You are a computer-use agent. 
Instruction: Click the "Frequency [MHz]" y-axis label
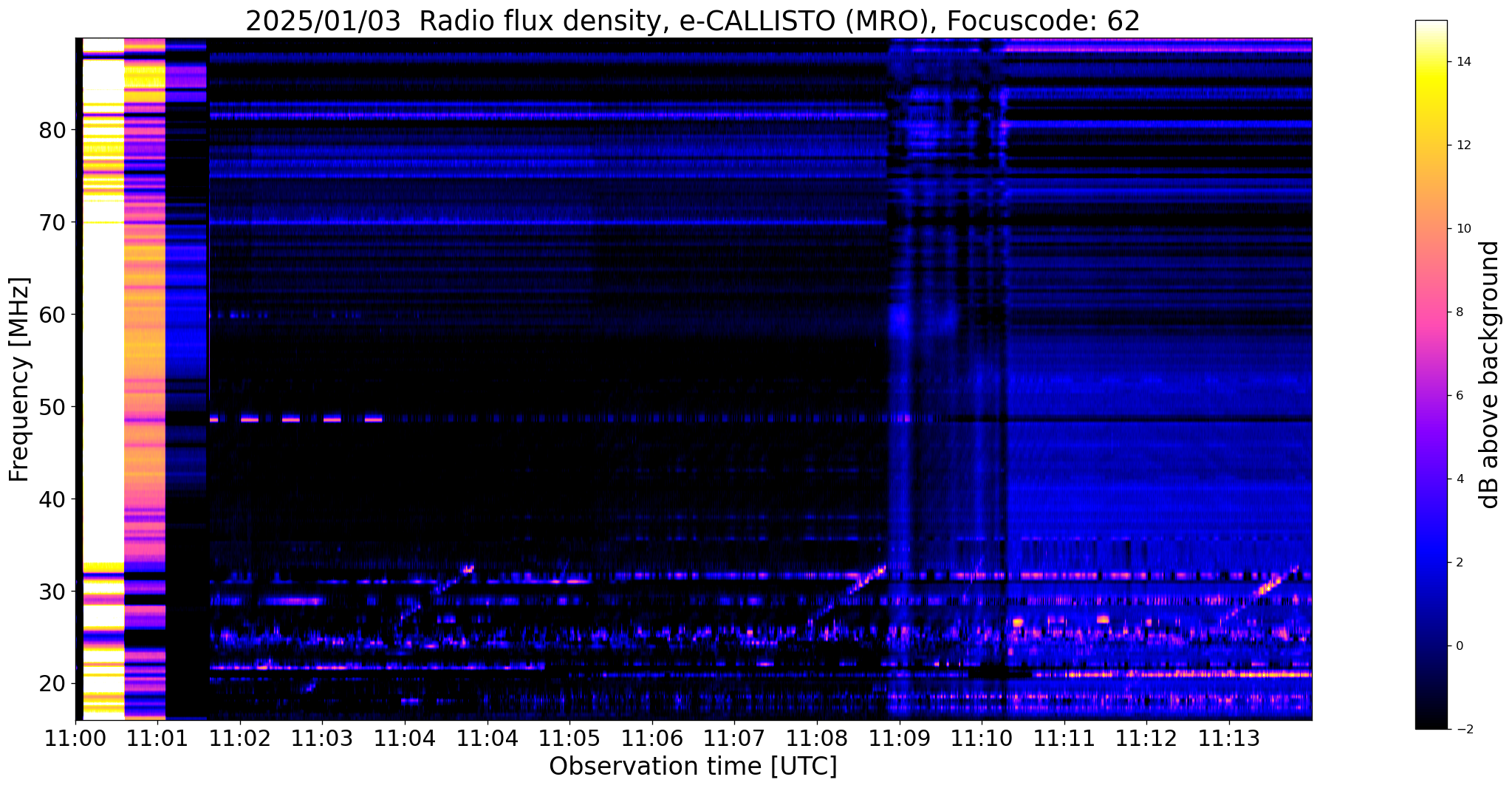click(20, 380)
